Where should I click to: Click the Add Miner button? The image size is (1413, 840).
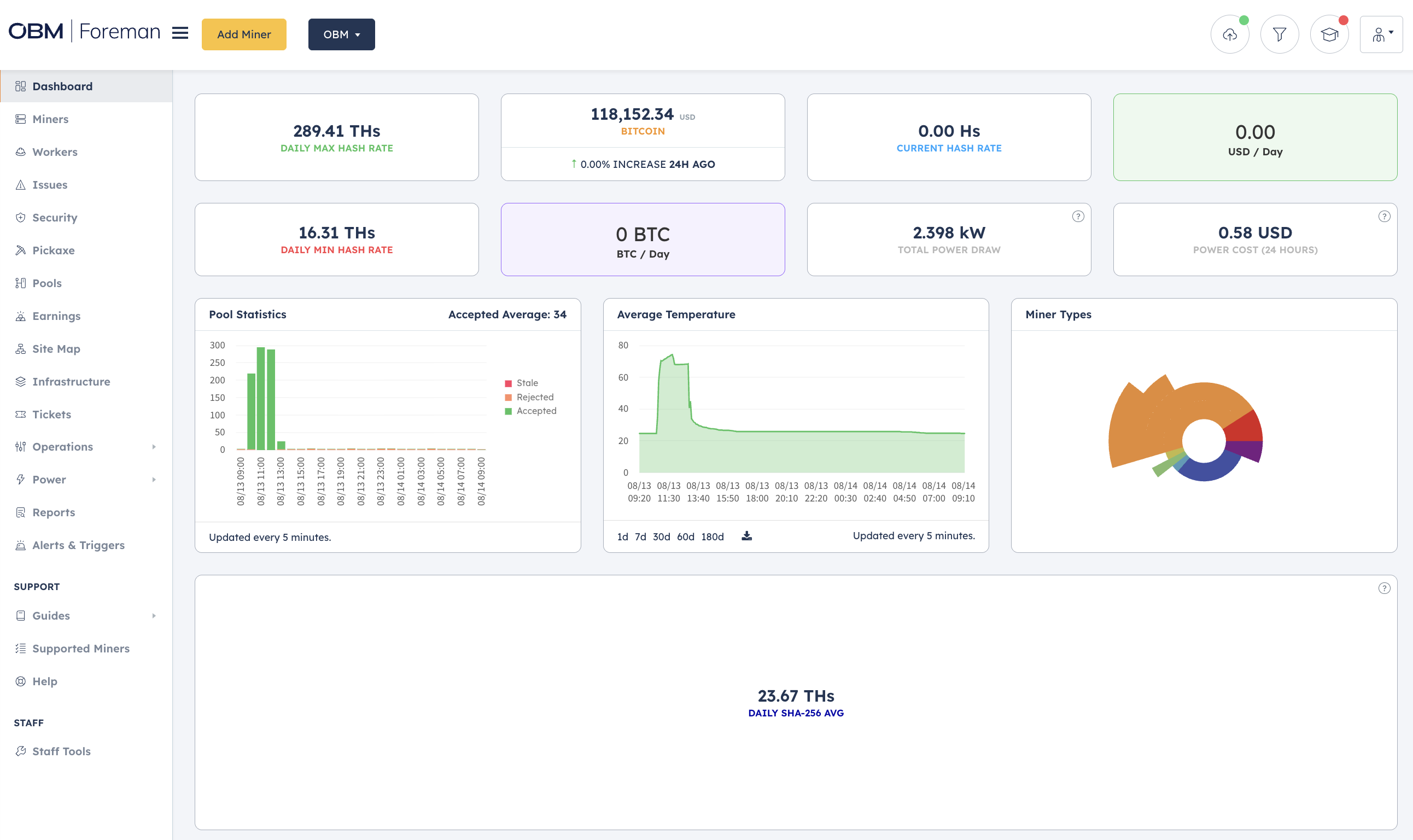(244, 34)
